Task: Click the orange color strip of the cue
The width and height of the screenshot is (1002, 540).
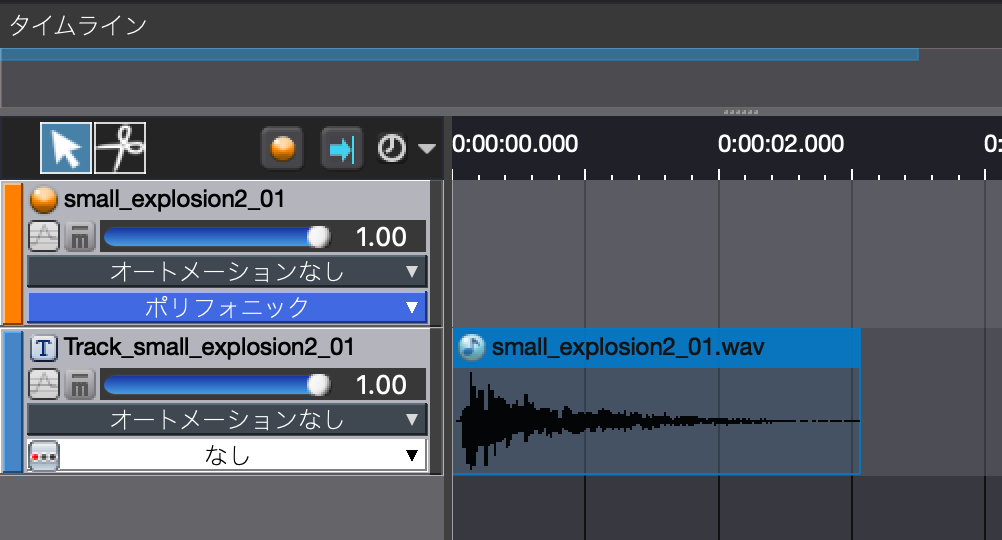Action: click(13, 254)
